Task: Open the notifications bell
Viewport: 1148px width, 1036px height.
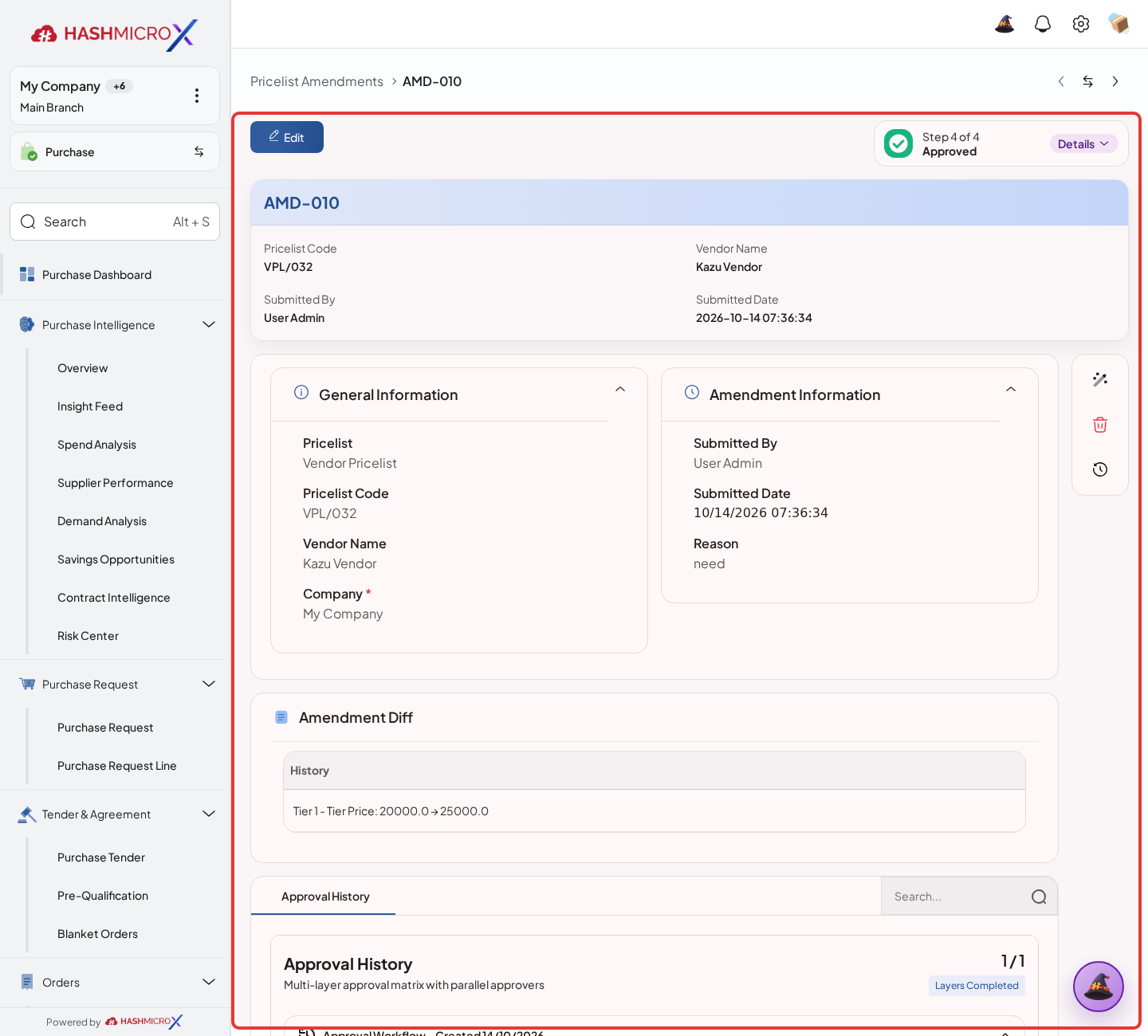Action: tap(1043, 24)
